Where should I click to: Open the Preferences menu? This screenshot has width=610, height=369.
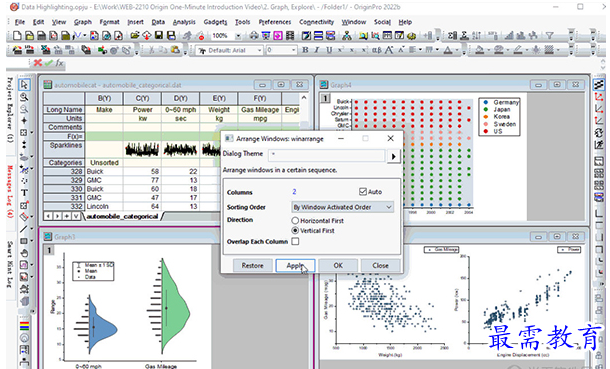(275, 22)
